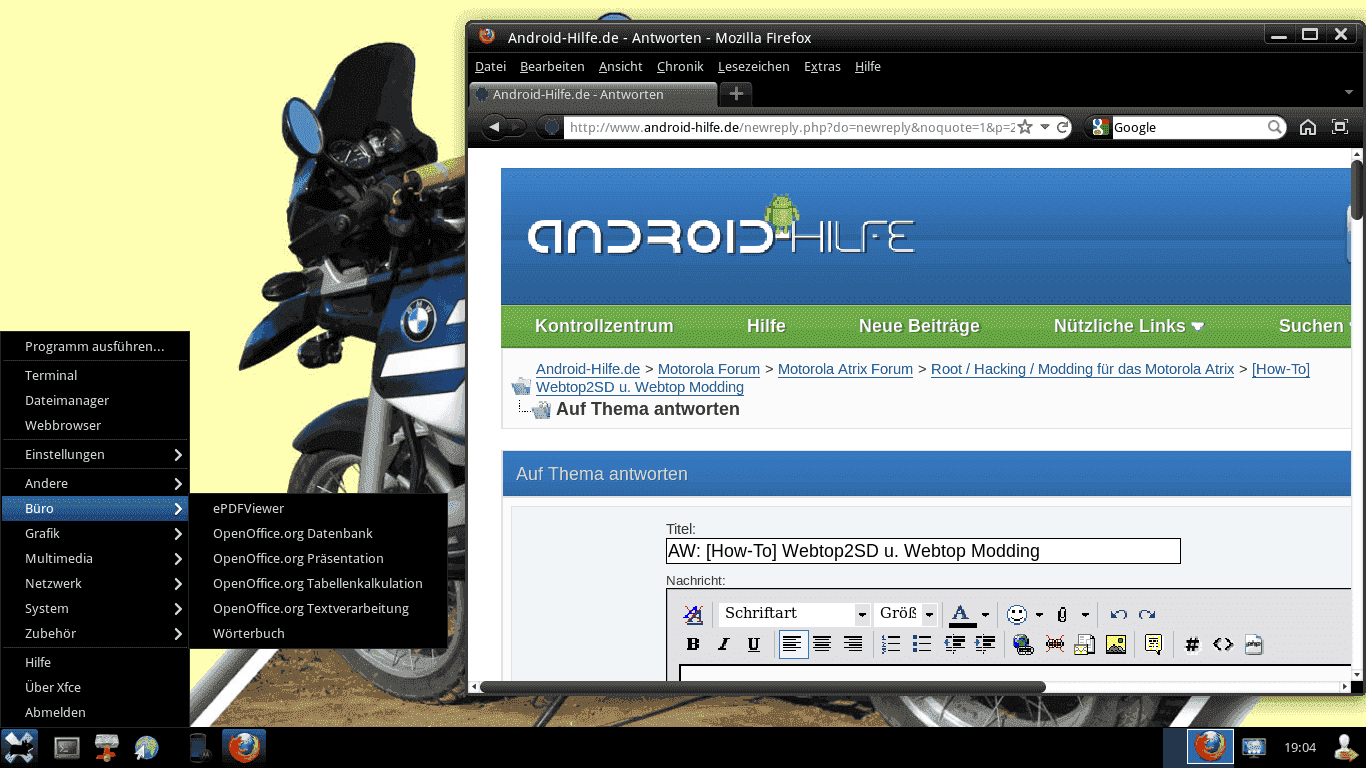
Task: Expand Nützliche Links dropdown
Action: (x=1129, y=326)
